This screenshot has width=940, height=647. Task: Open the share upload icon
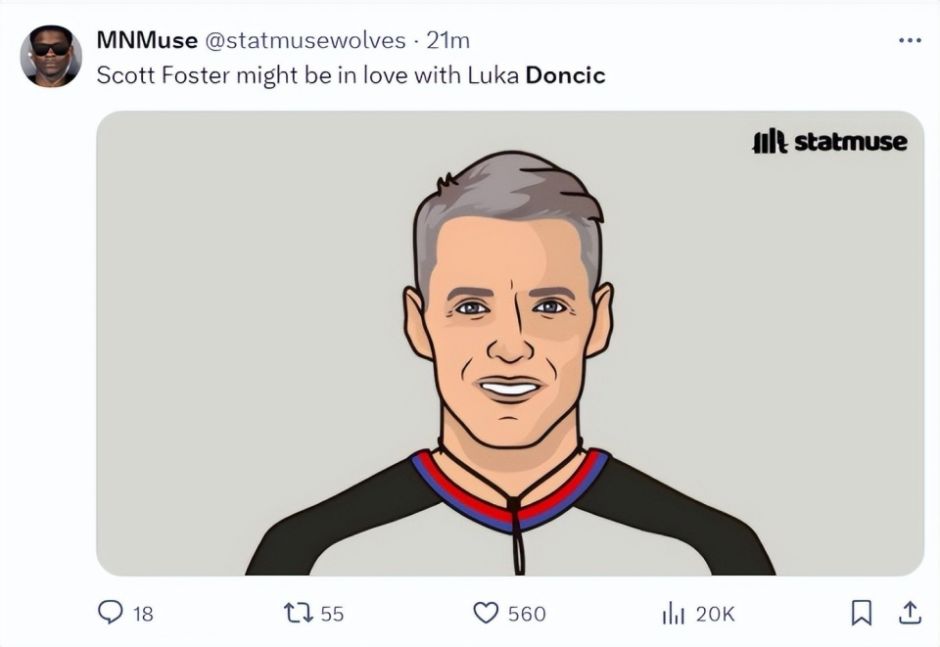tap(909, 612)
